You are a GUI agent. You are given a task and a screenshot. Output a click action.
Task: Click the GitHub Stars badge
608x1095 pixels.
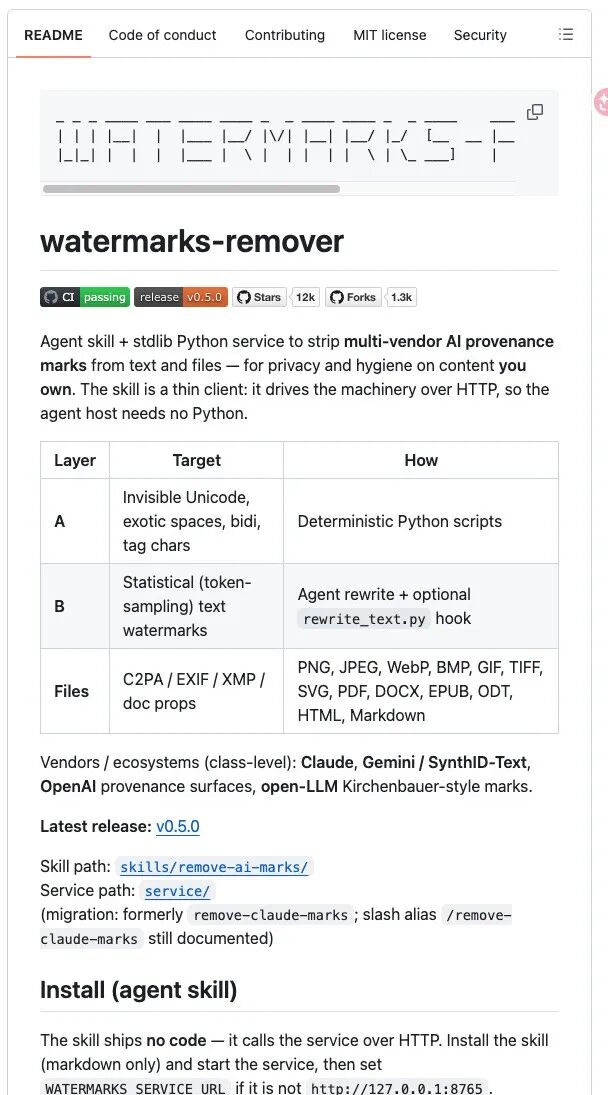pyautogui.click(x=259, y=297)
